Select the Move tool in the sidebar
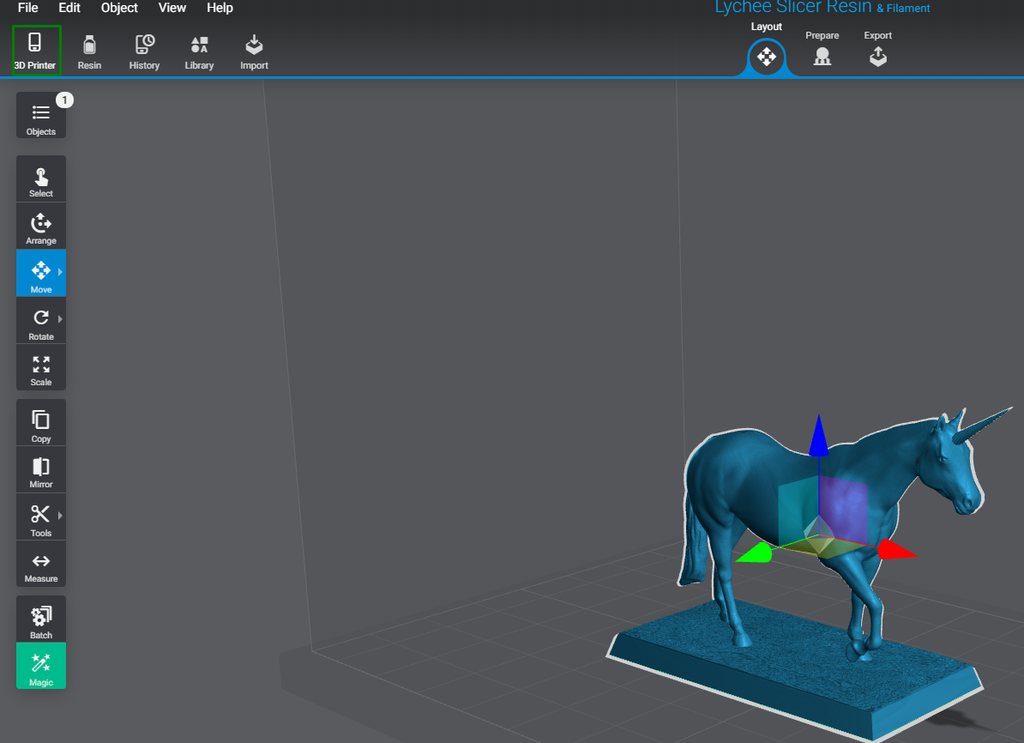This screenshot has width=1024, height=743. click(40, 272)
